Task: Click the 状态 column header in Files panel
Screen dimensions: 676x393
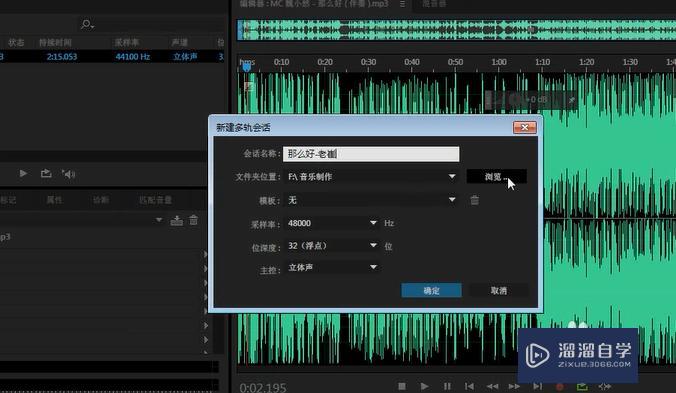Action: pos(16,42)
